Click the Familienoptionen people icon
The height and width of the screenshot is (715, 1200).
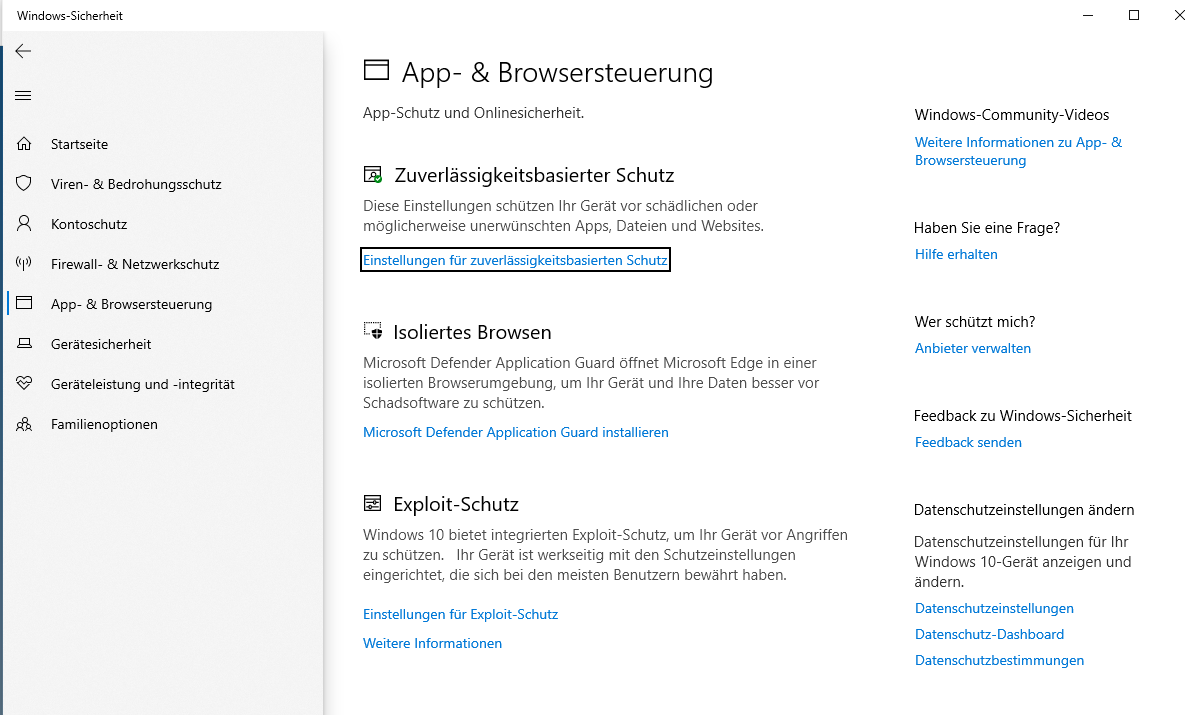pyautogui.click(x=24, y=424)
